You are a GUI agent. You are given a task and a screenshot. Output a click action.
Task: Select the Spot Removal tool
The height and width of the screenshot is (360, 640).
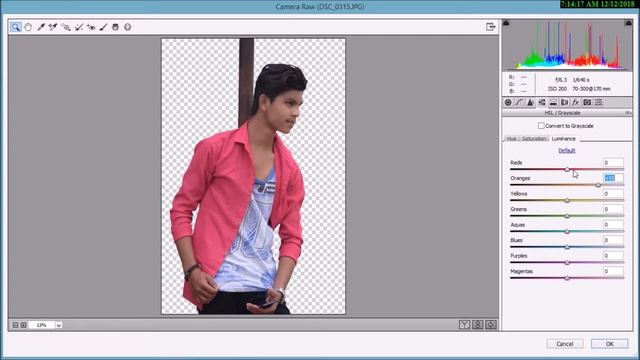(78, 27)
